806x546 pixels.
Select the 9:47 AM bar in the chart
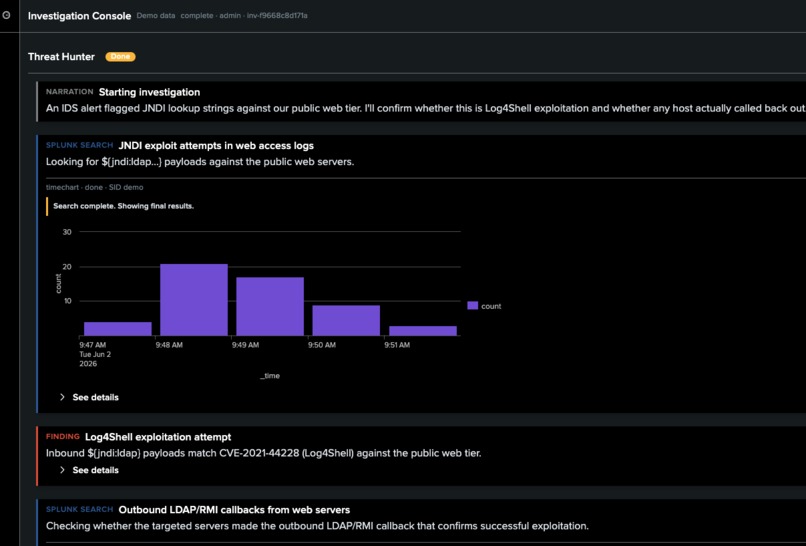(118, 329)
